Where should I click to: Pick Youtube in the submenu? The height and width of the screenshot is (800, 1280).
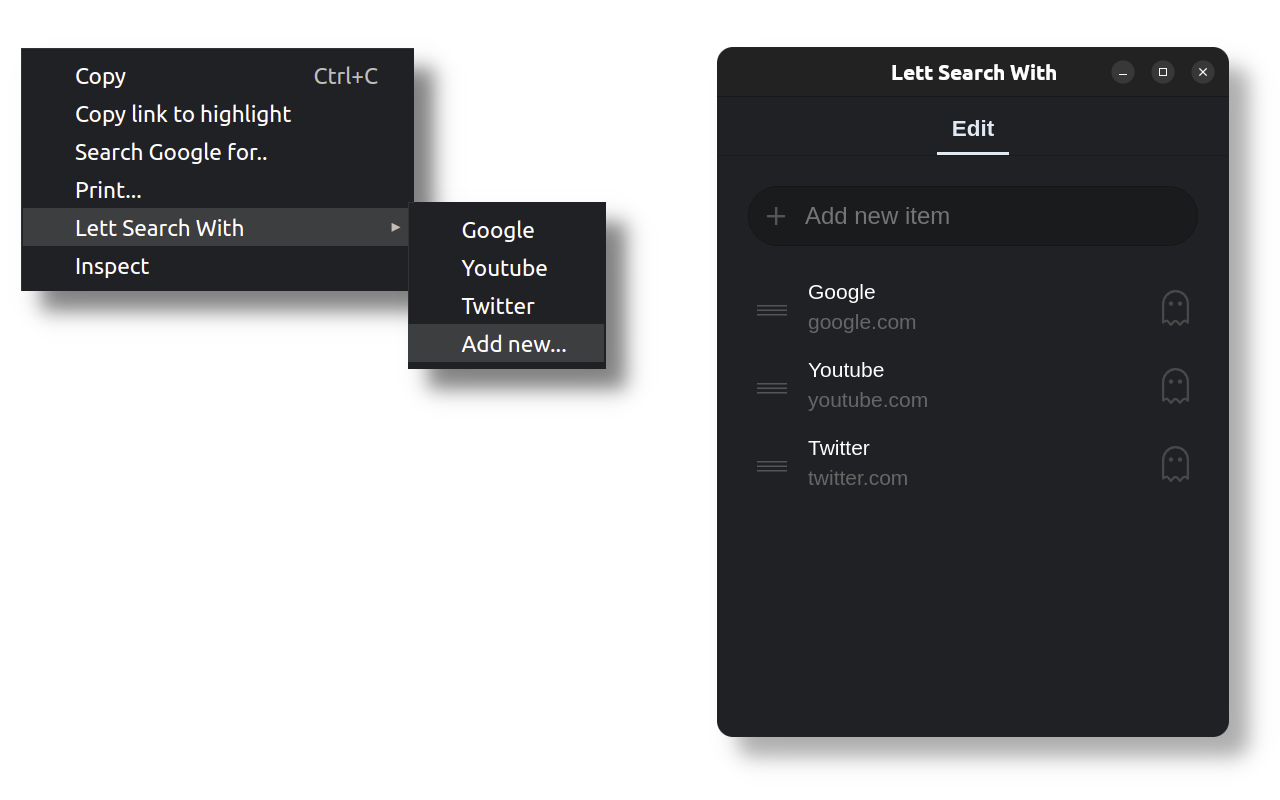[504, 268]
